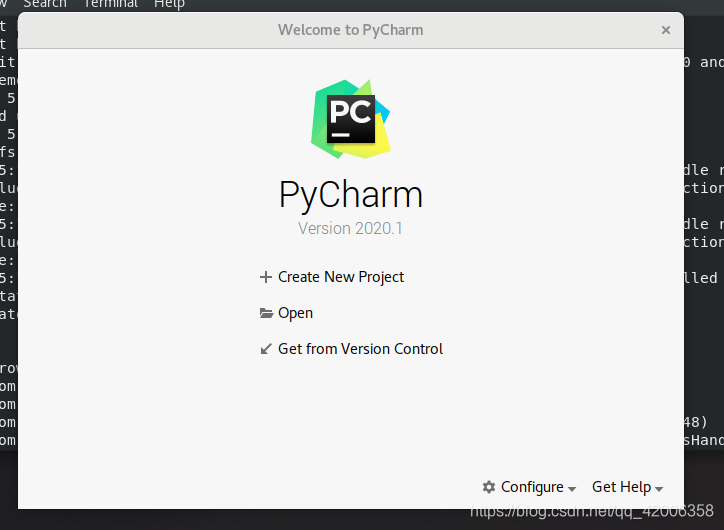Image resolution: width=724 pixels, height=530 pixels.
Task: Select Get from Version Control
Action: coord(360,349)
